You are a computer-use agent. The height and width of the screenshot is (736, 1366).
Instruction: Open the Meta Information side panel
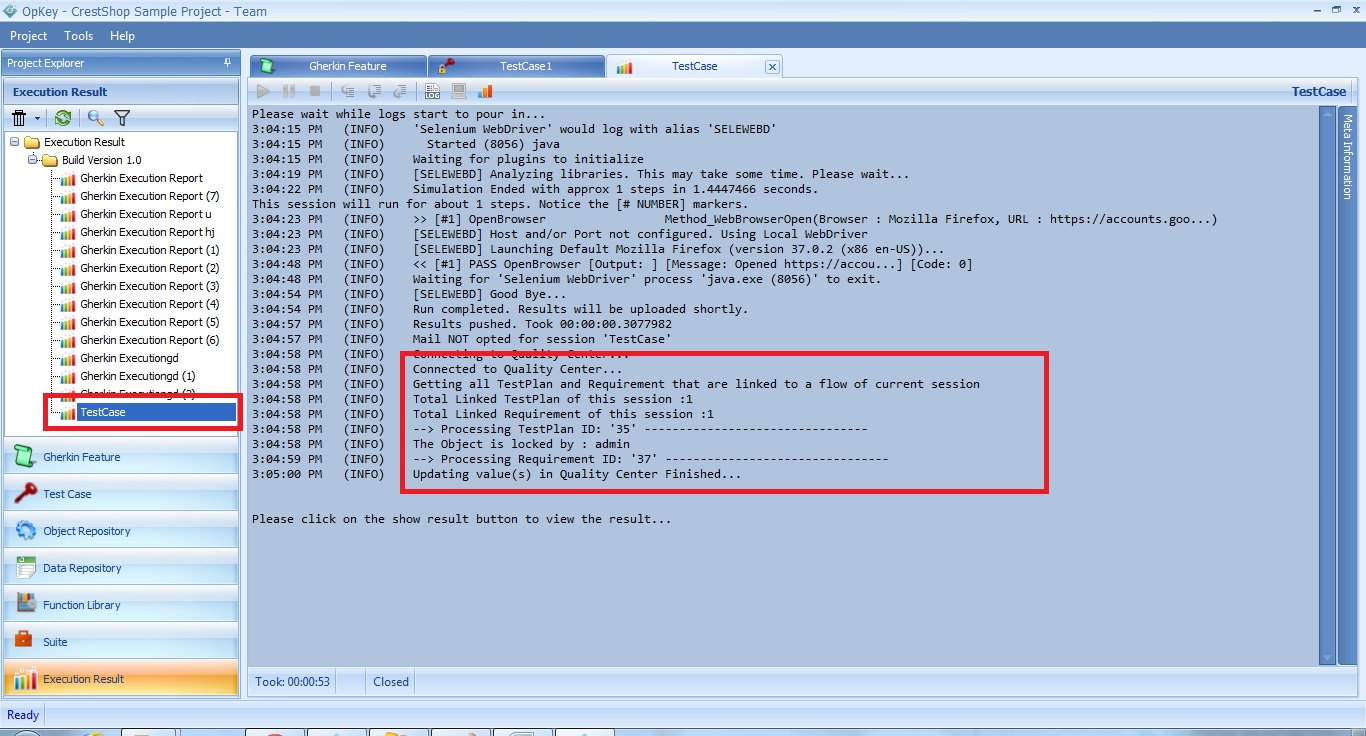point(1347,156)
